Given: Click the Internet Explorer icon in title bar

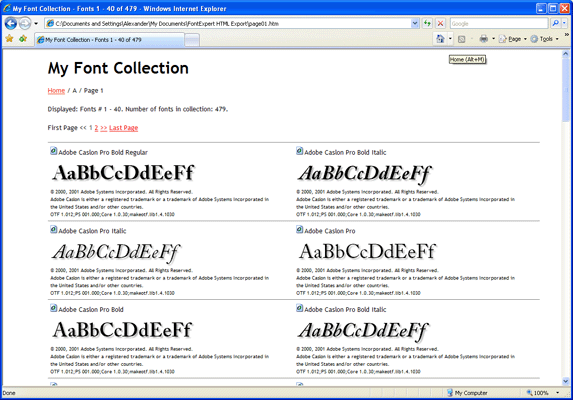Looking at the screenshot, I should coord(7,8).
